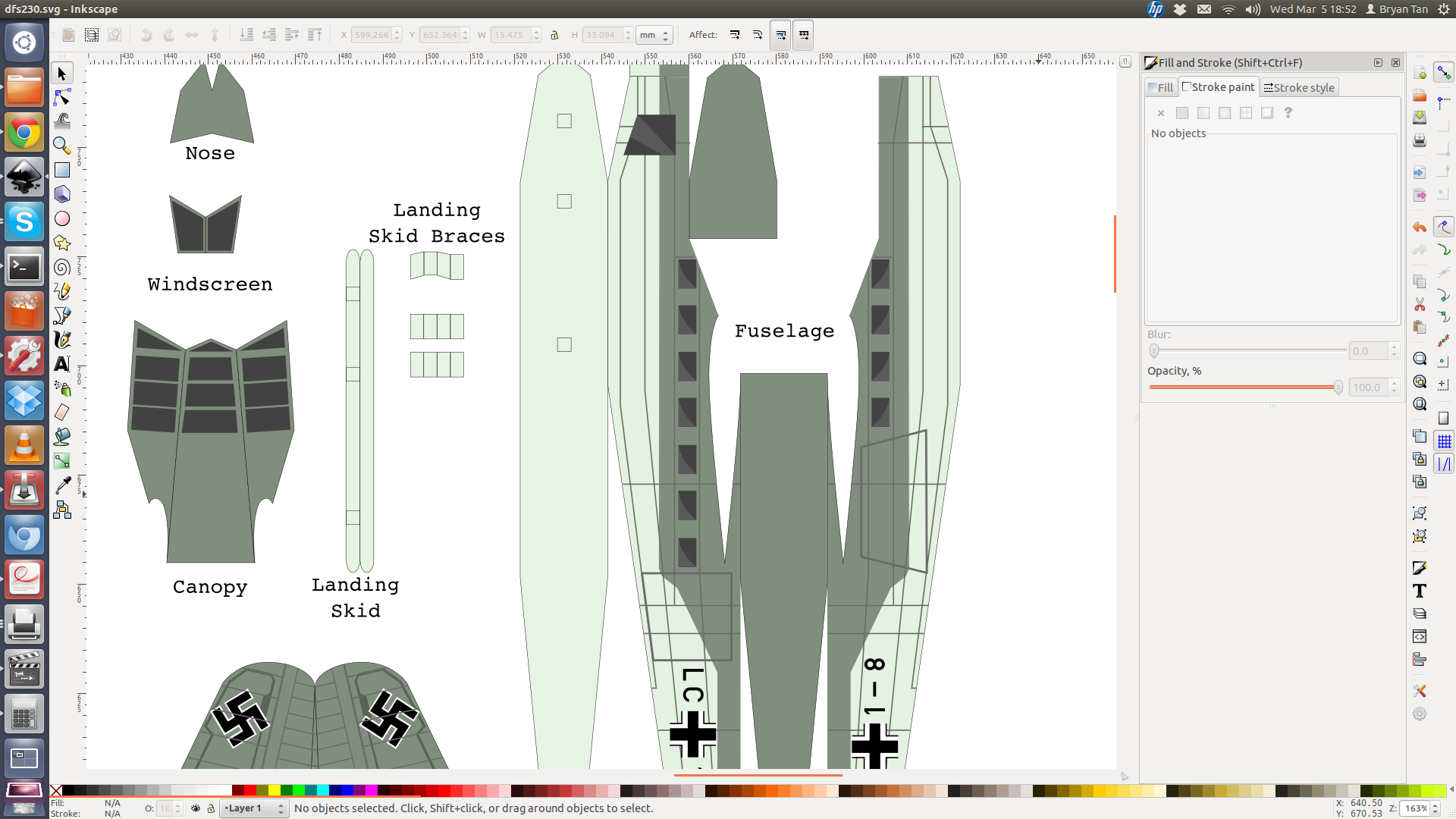Switch to the Stroke paint tab

coord(1219,87)
